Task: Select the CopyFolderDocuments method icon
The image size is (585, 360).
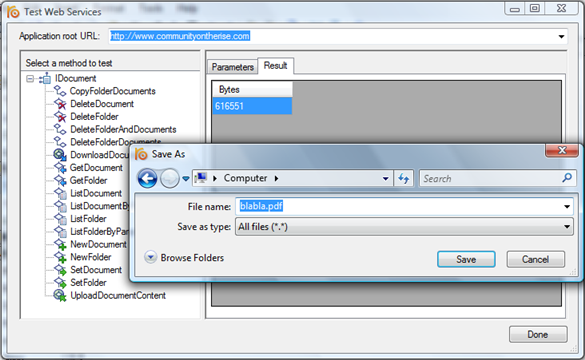Action: point(60,91)
